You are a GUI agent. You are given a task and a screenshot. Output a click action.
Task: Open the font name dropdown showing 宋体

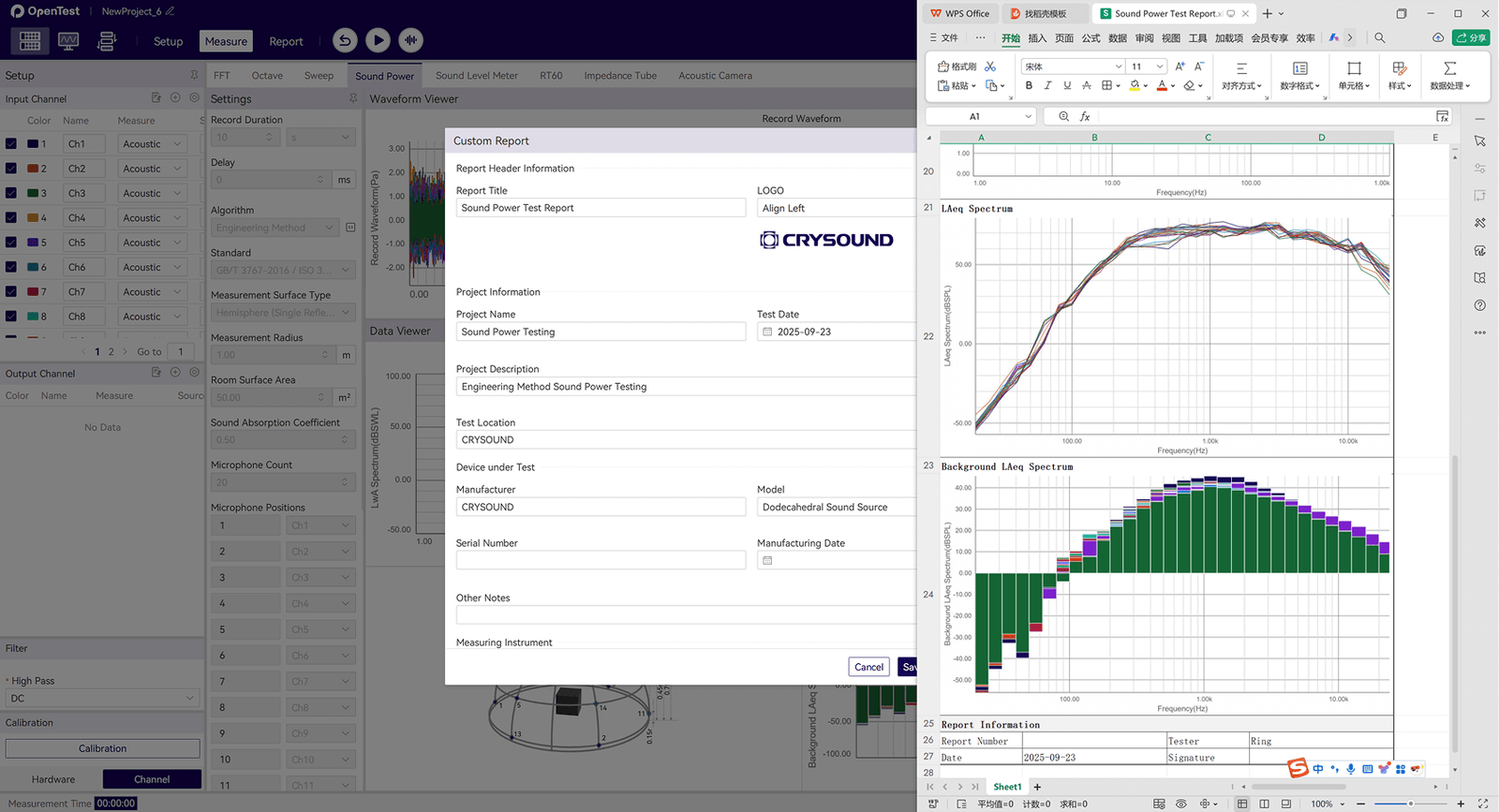(x=1118, y=66)
